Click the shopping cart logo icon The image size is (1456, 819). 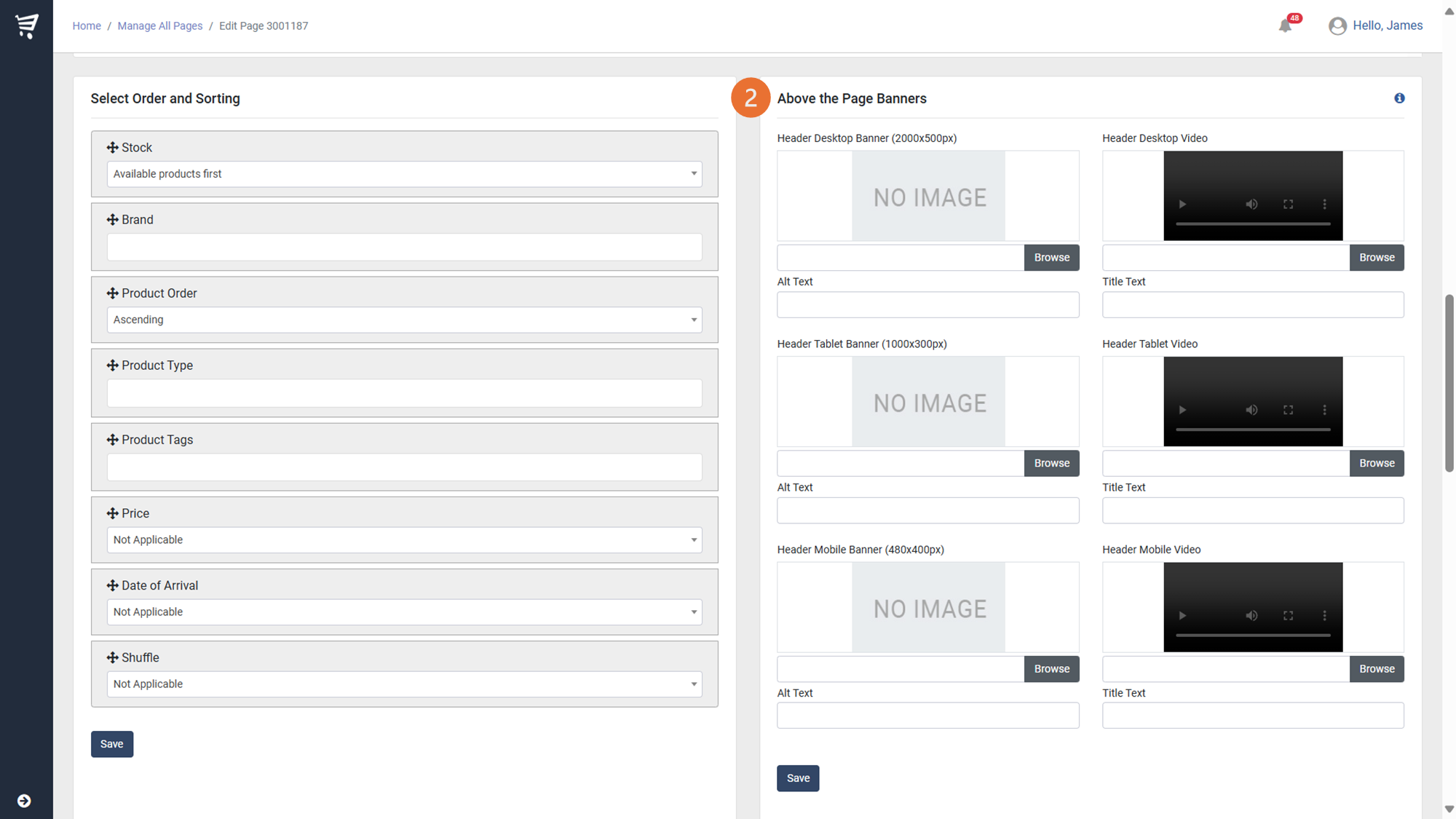point(27,25)
